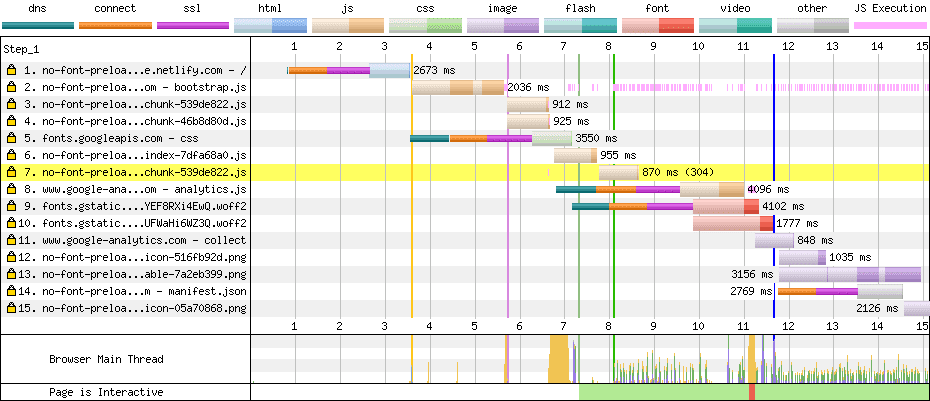
Task: Click the font legend color swatch
Action: coord(657,24)
